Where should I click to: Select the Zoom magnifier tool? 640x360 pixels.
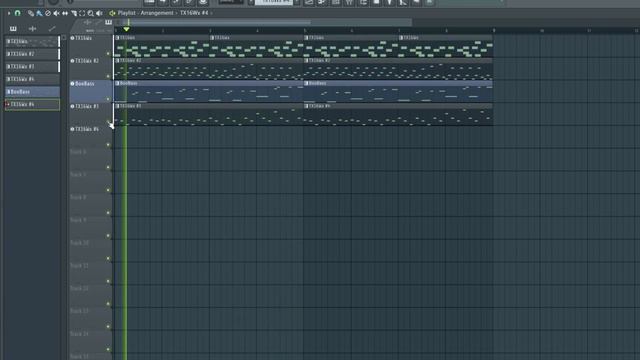[91, 13]
